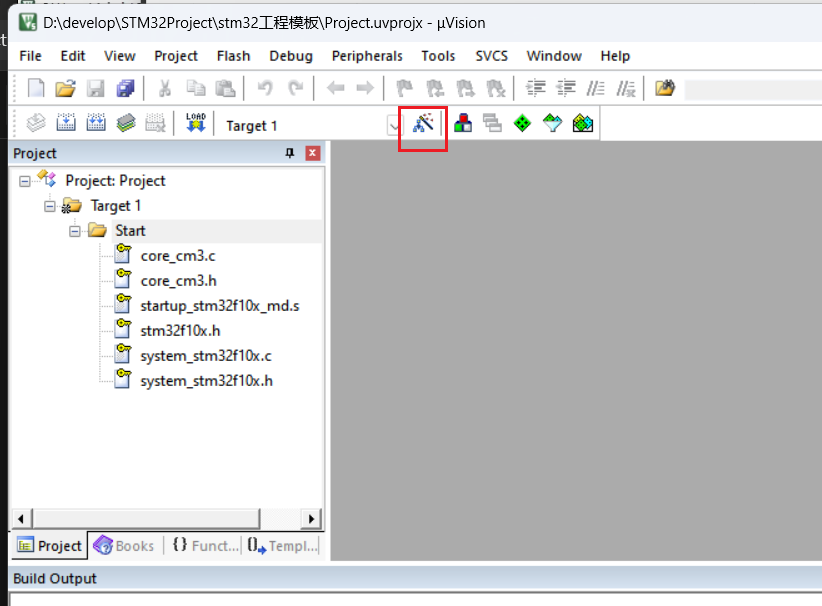Comment the selection with the comment icon
Screen dimensions: 822x606
596,88
